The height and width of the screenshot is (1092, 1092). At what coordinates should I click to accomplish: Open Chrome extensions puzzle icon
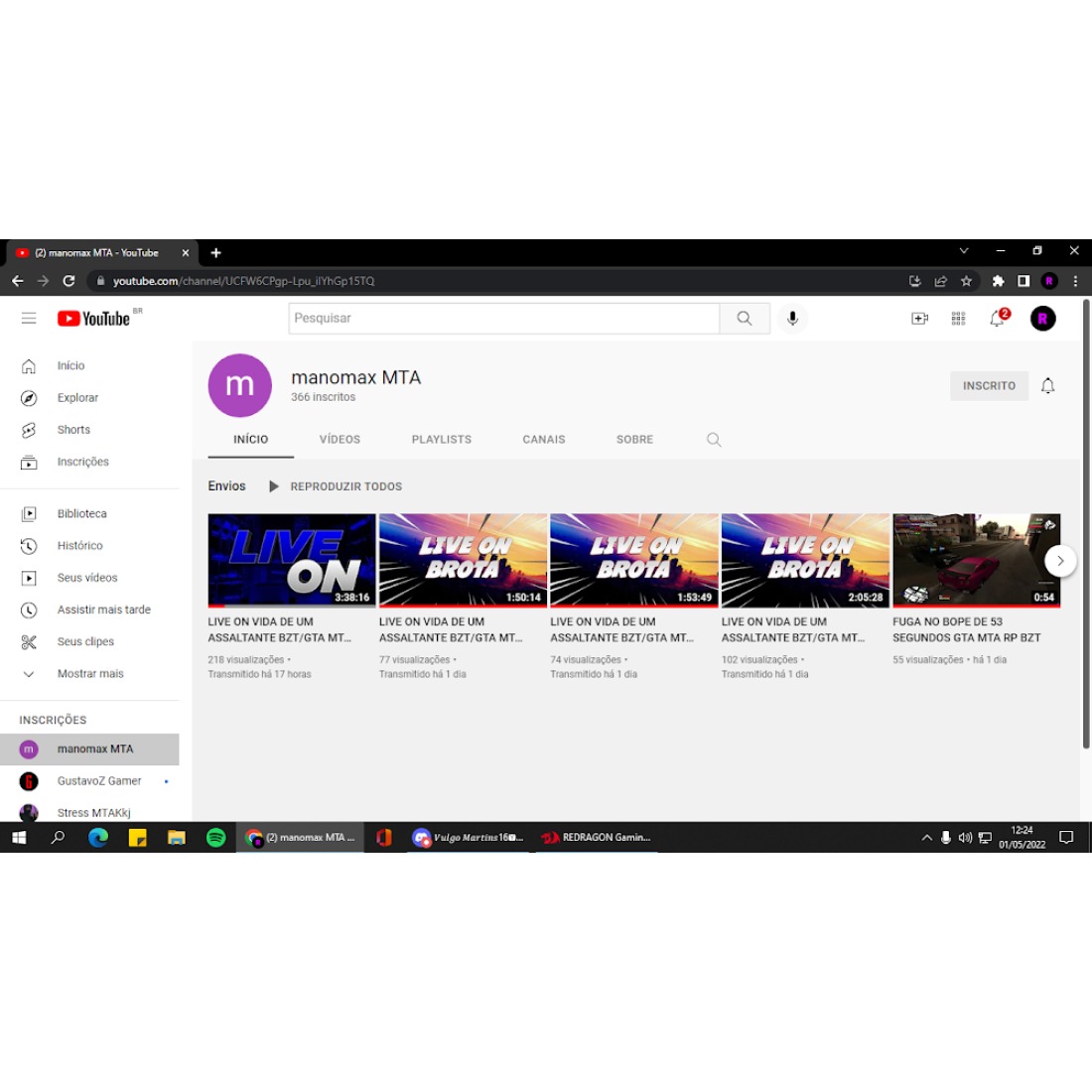[998, 281]
